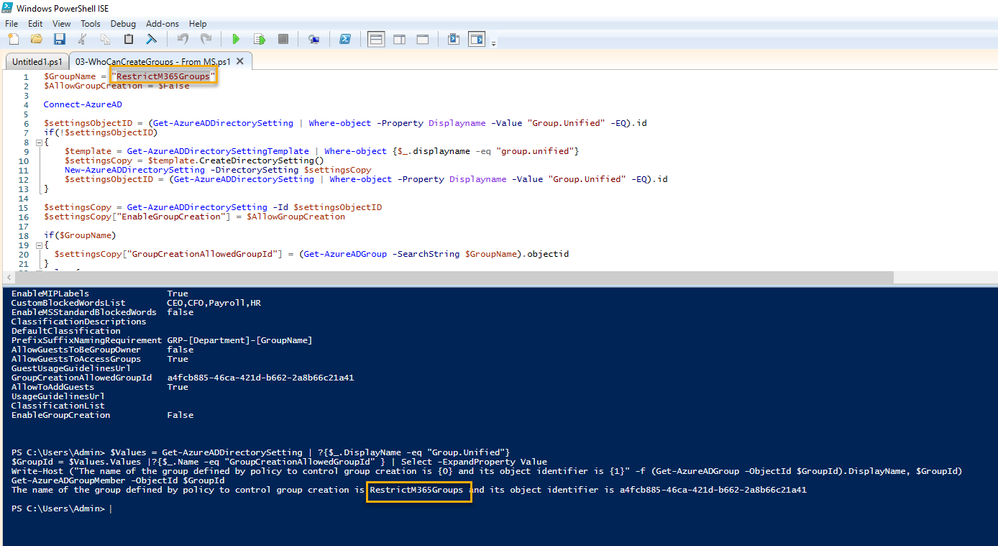Open the Debug menu
Viewport: 998px width, 546px height.
point(123,24)
